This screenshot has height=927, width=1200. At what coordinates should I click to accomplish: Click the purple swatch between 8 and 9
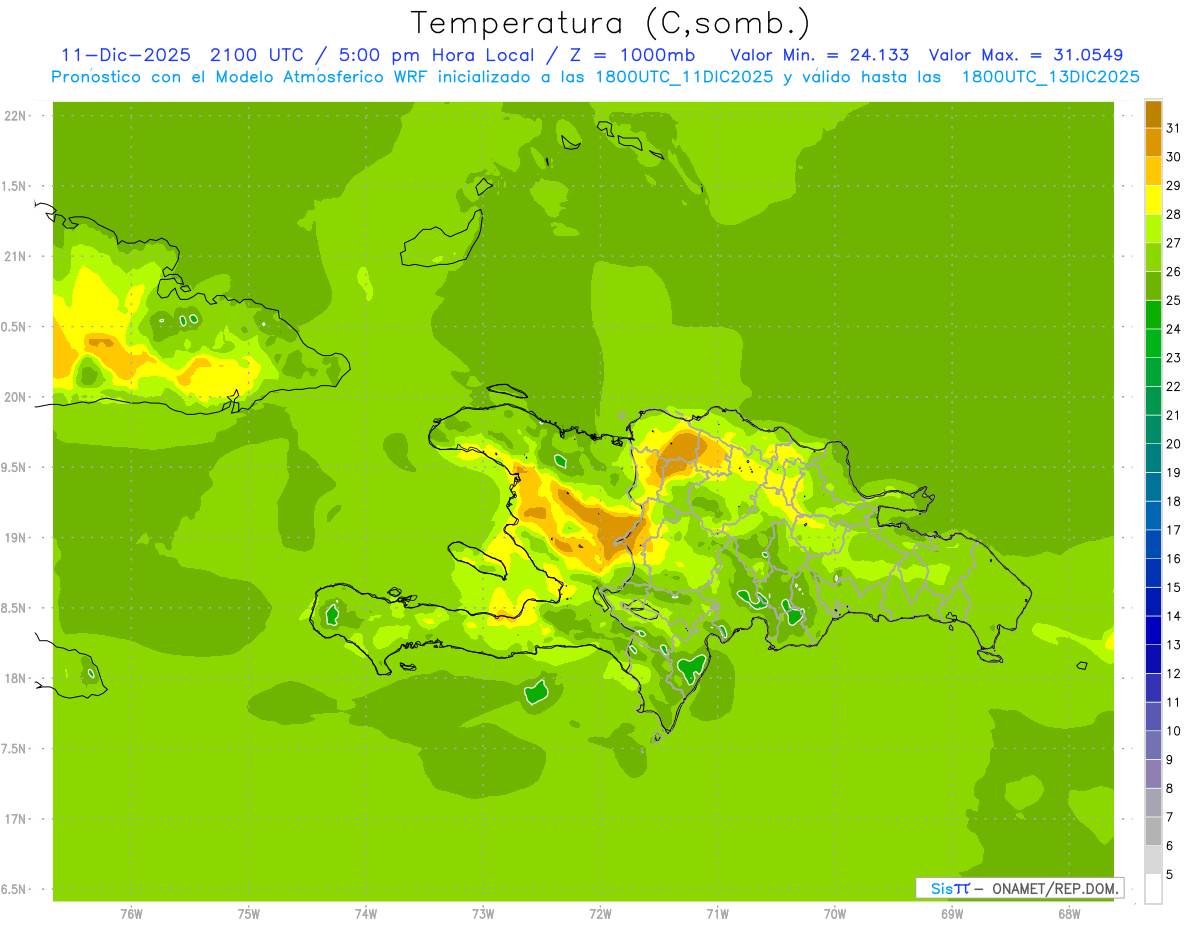tap(1153, 774)
